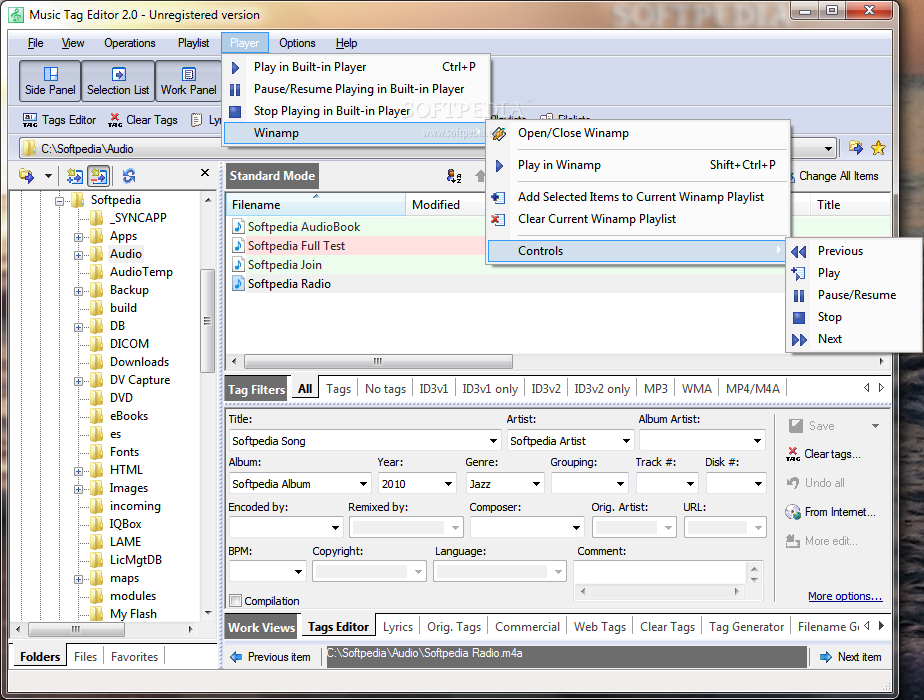
Task: Click the From Internet... button
Action: coord(830,512)
